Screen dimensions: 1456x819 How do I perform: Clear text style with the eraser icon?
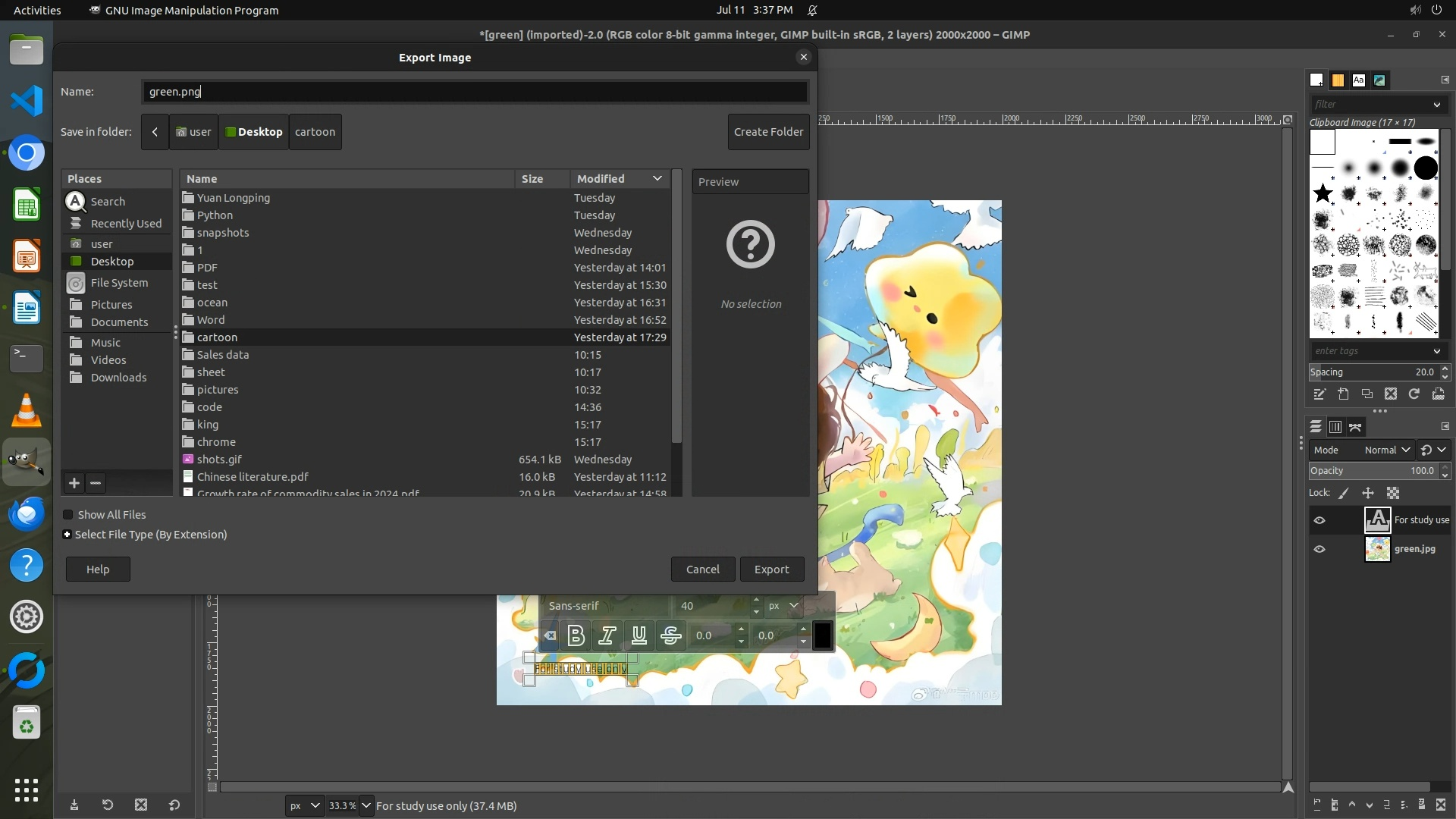point(550,635)
